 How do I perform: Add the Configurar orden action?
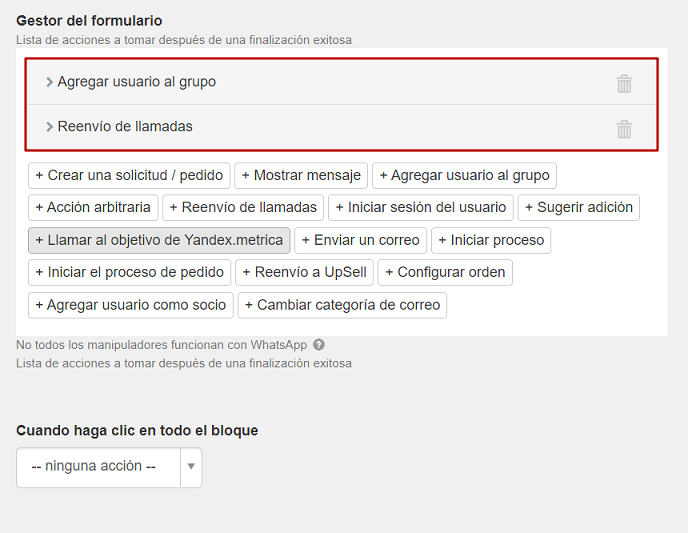tap(445, 272)
